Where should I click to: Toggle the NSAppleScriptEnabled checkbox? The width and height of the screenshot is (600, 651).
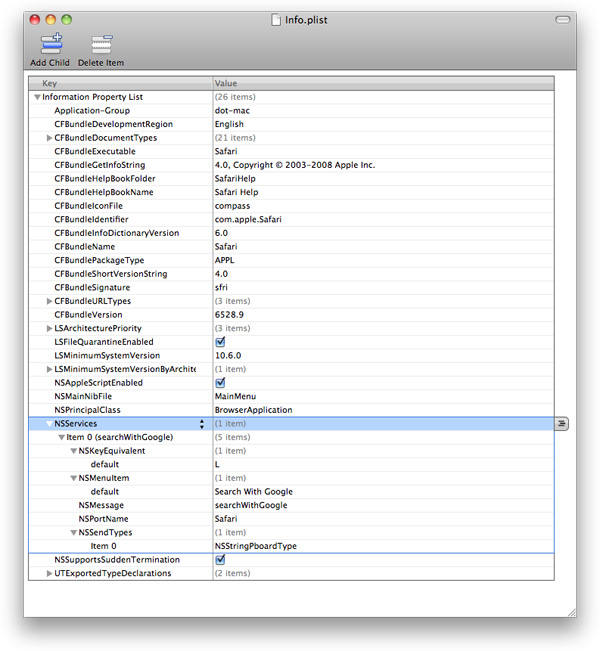220,383
